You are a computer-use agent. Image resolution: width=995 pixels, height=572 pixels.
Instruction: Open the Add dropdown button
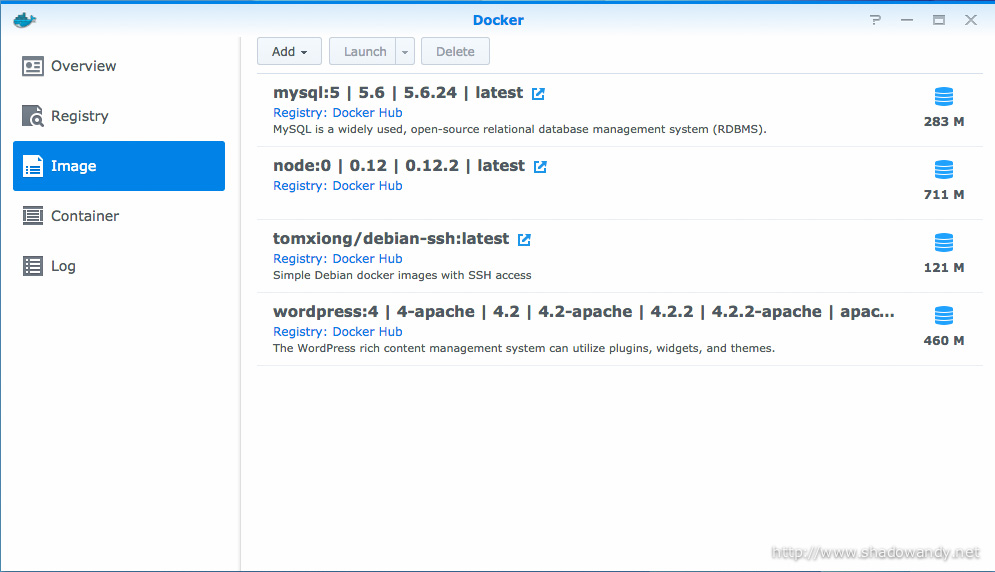289,51
